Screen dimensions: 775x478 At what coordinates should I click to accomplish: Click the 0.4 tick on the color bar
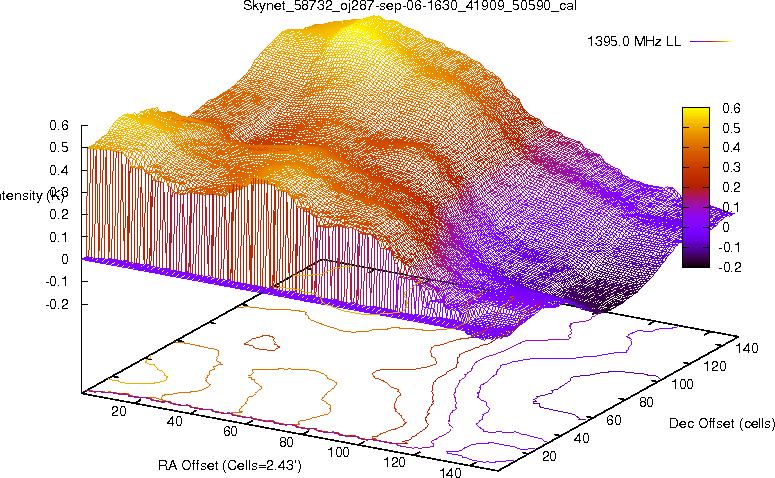(731, 147)
